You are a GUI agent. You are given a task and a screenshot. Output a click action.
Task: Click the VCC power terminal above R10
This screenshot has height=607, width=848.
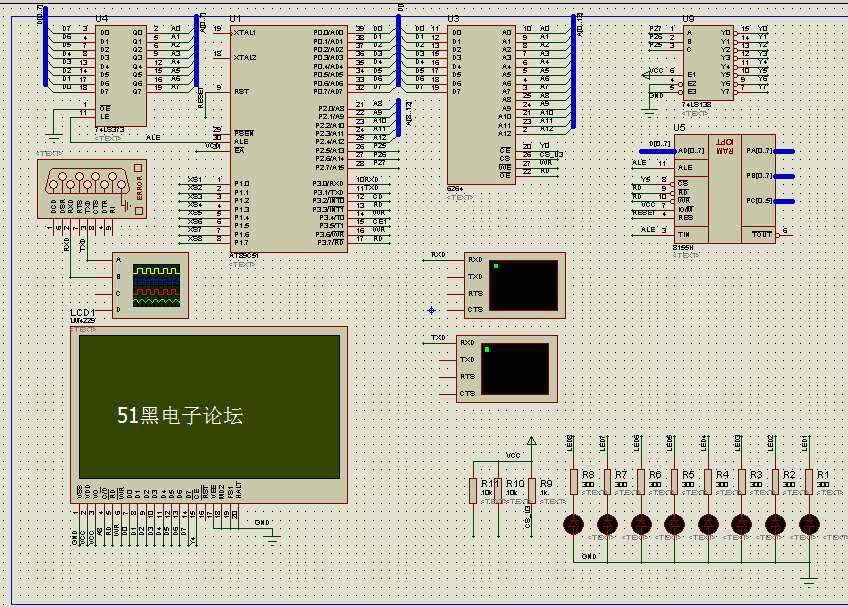531,441
